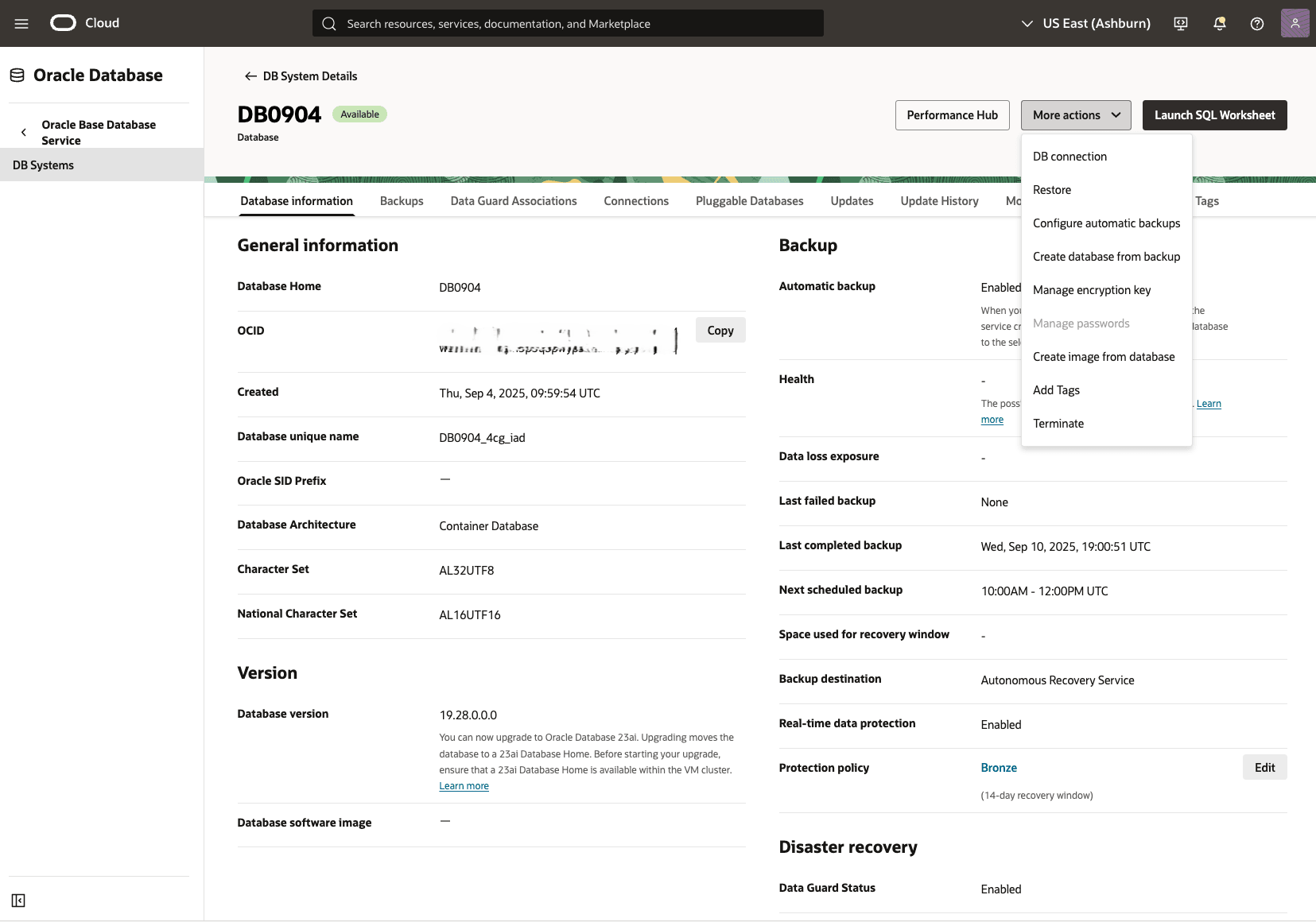The height and width of the screenshot is (922, 1316).
Task: Click the back arrow to DB System Details
Action: [x=250, y=76]
